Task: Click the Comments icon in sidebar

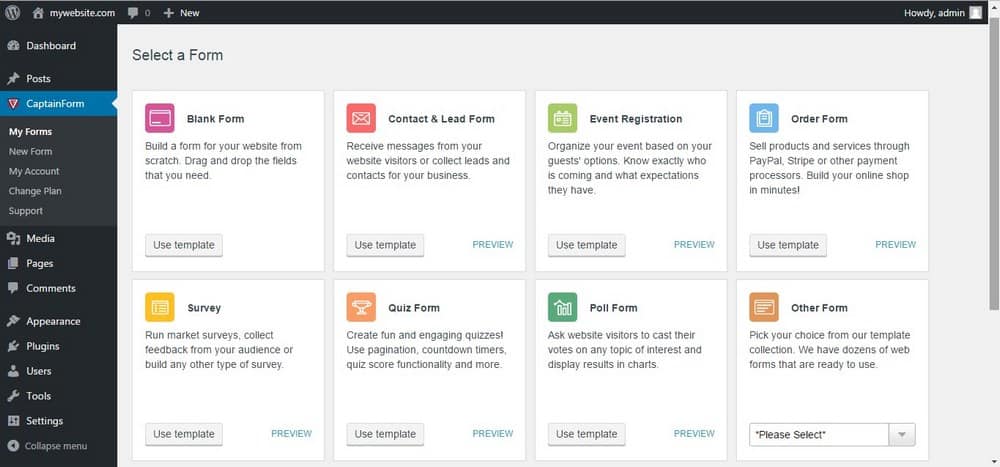Action: coord(13,288)
